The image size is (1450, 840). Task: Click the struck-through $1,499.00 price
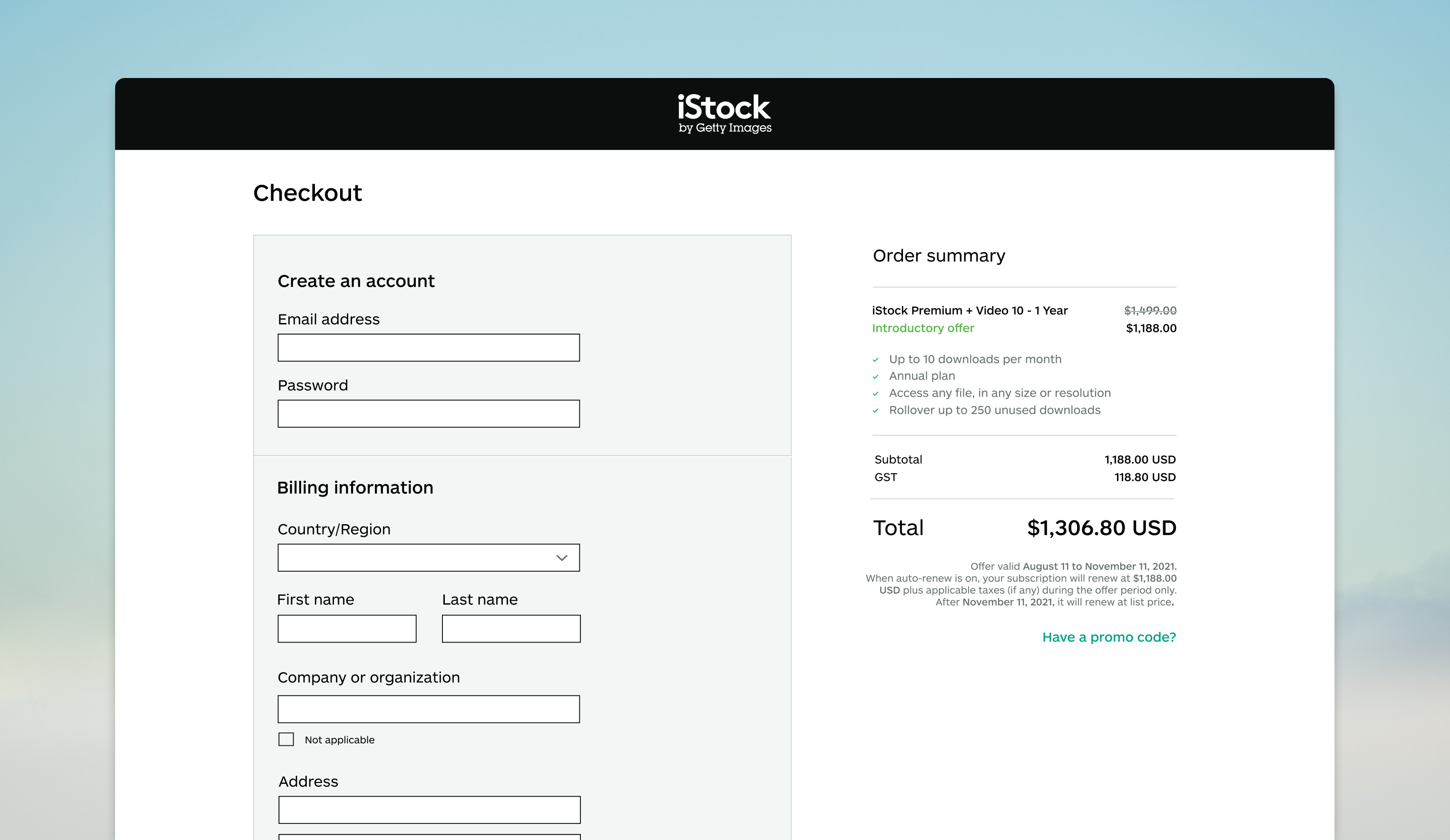[1150, 310]
